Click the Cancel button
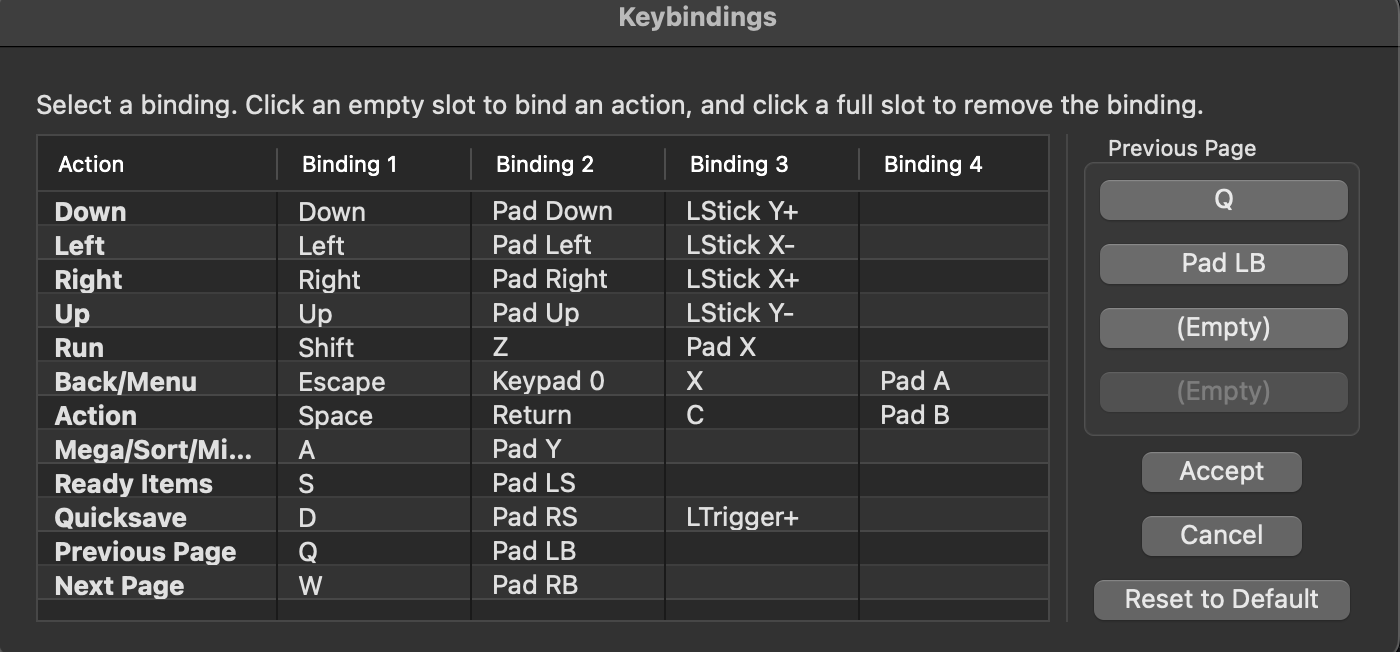 pyautogui.click(x=1221, y=536)
